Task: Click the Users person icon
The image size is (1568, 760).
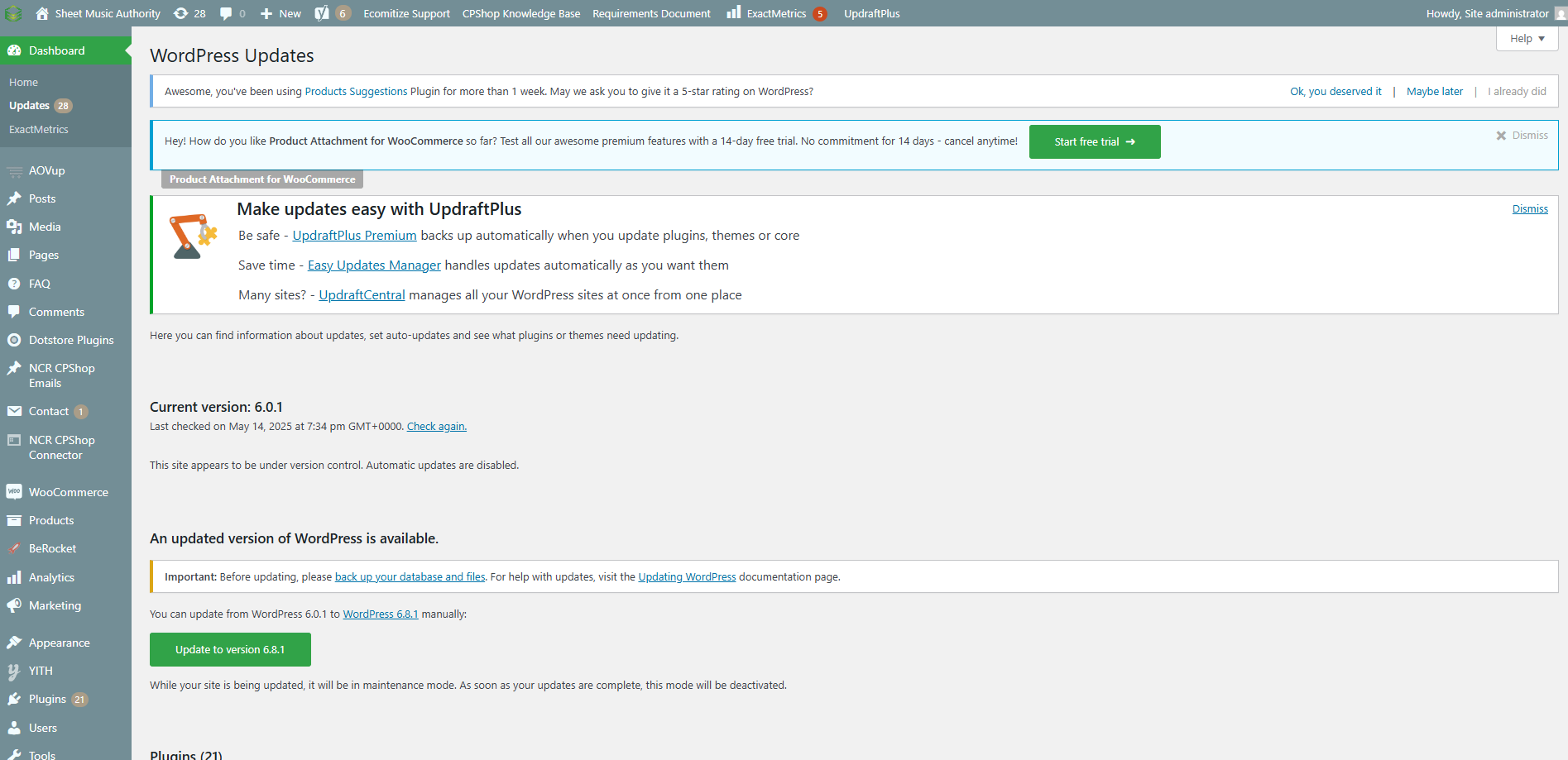Action: pyautogui.click(x=14, y=728)
